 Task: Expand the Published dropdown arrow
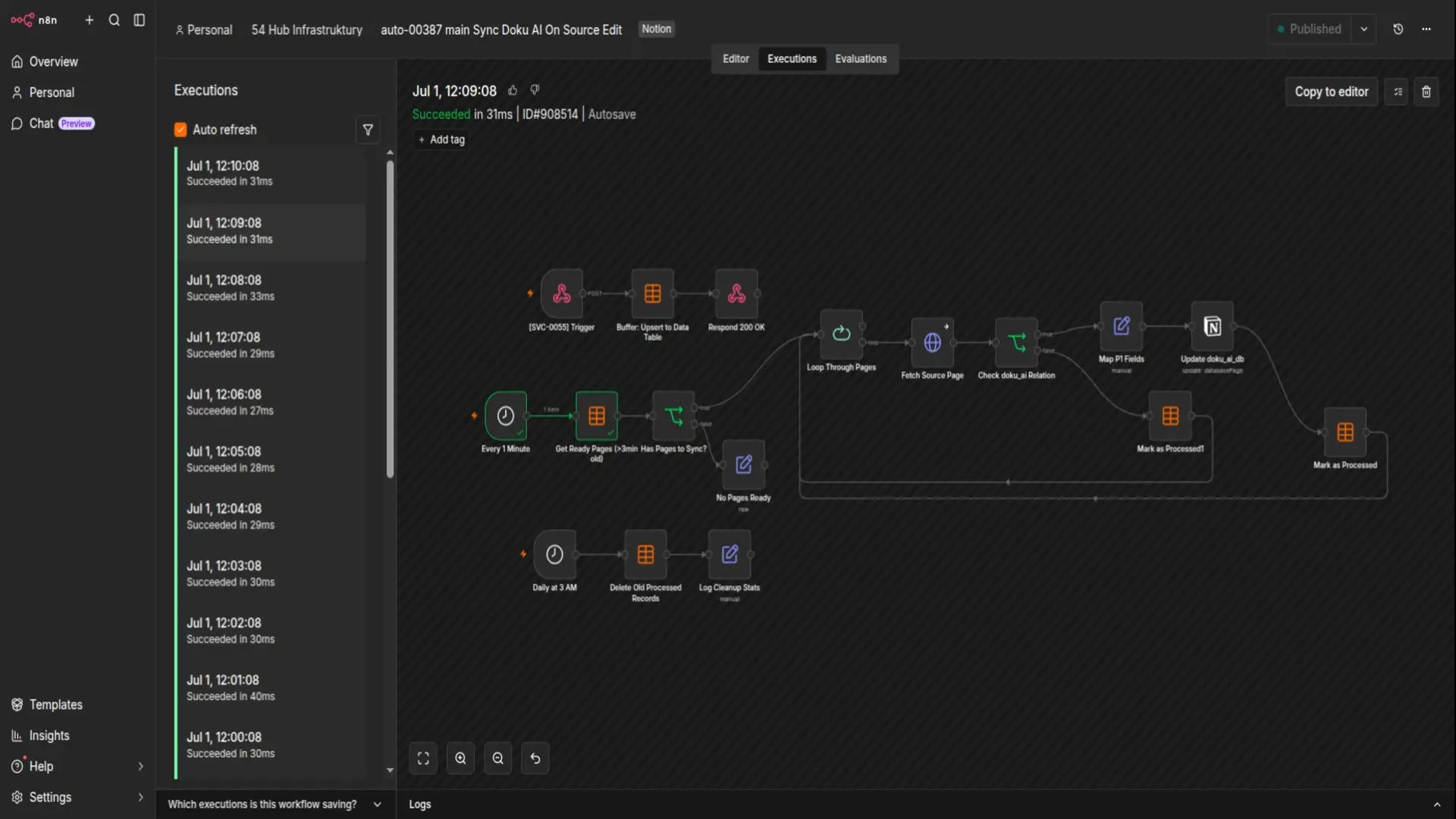[1363, 29]
